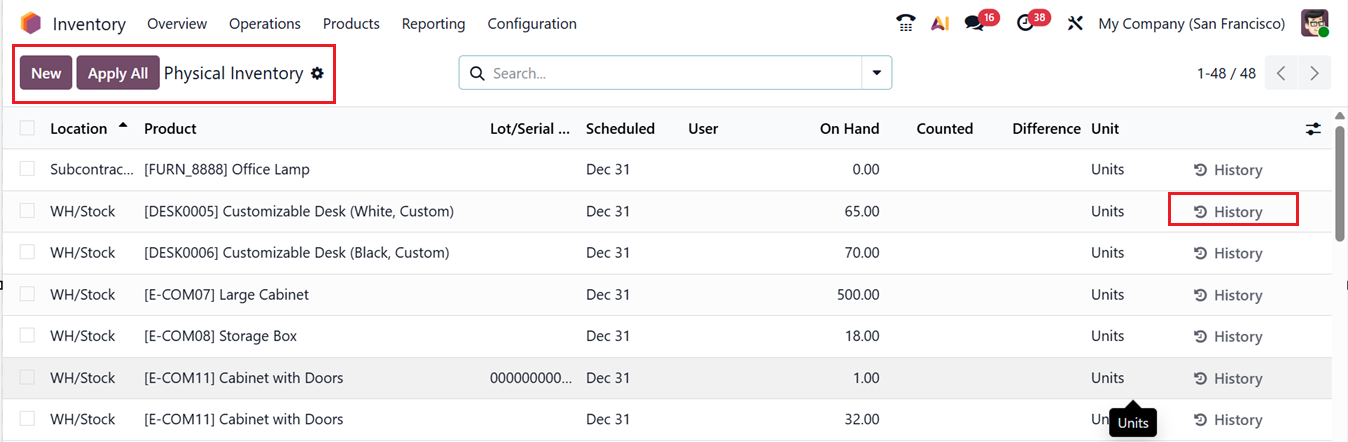The image size is (1348, 442).
Task: Click the Inventory app logo icon
Action: pyautogui.click(x=31, y=23)
